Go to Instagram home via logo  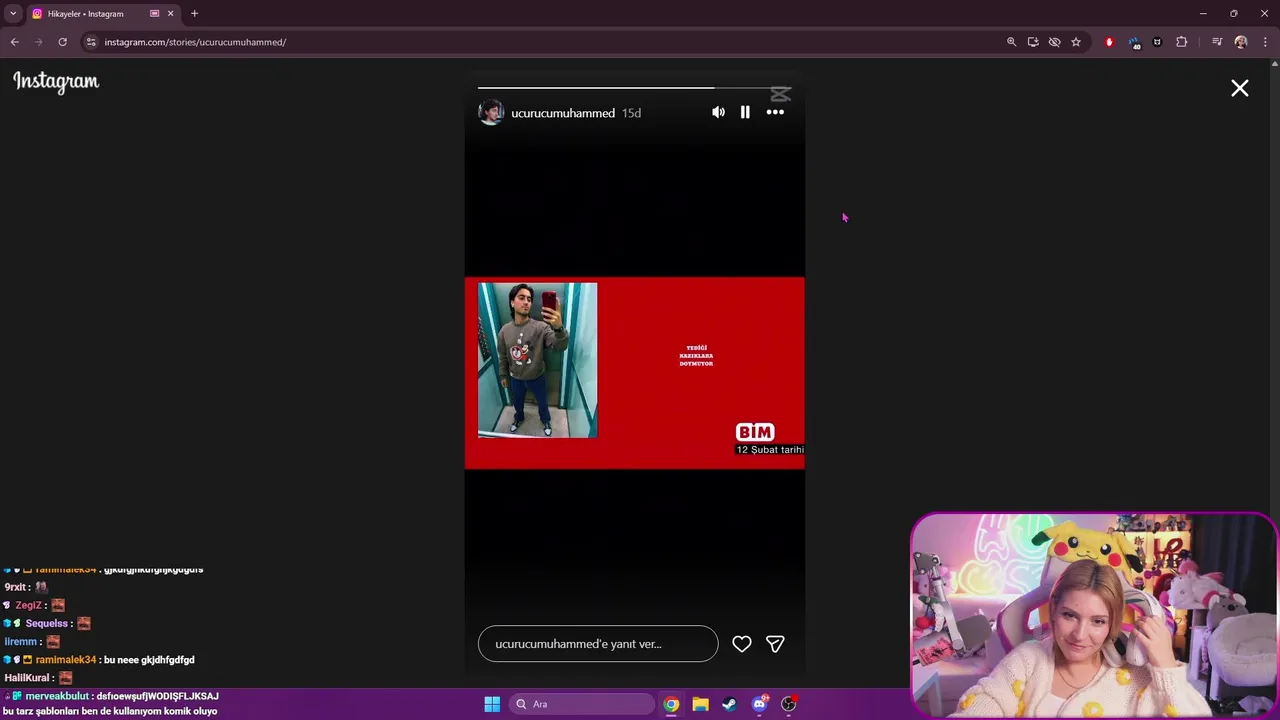56,82
